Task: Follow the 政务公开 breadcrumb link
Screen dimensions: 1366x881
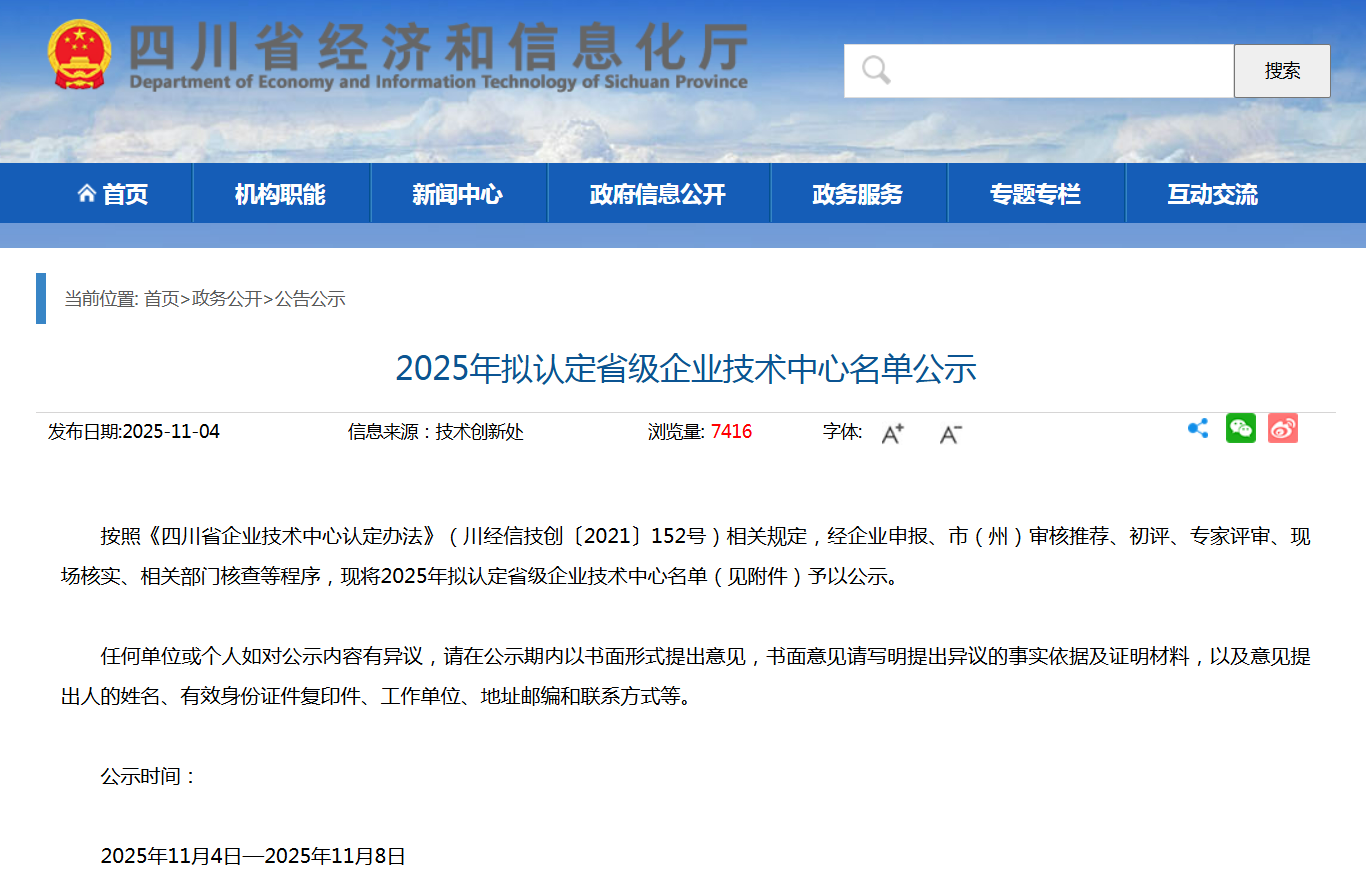Action: (227, 299)
